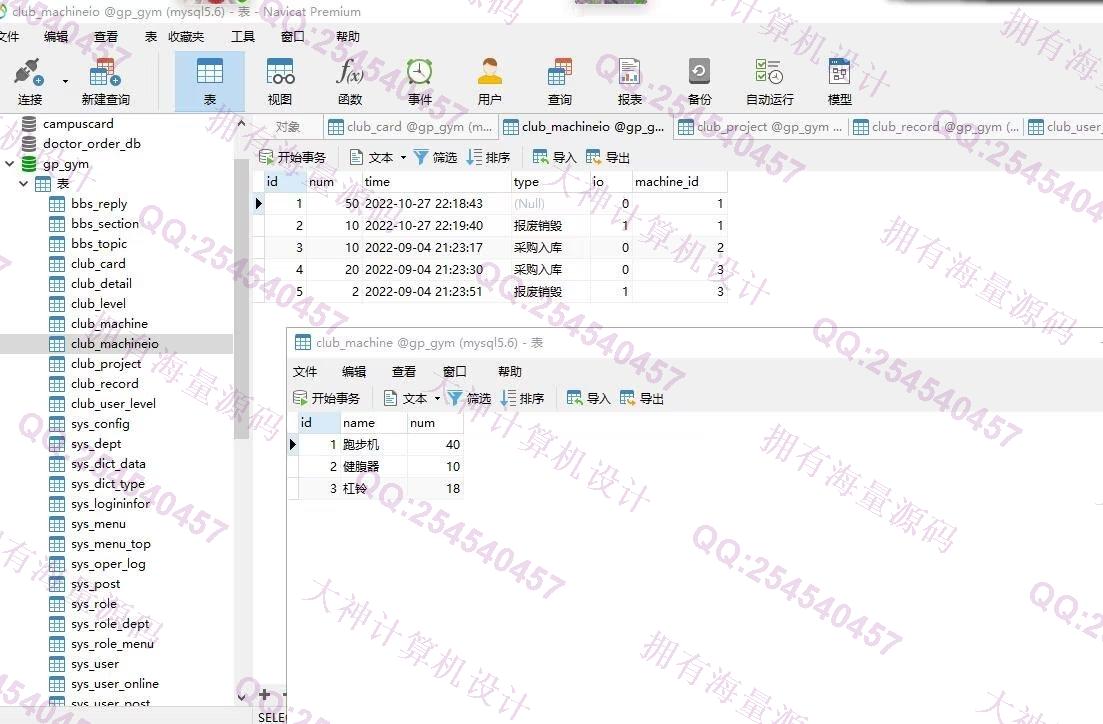1103x724 pixels.
Task: Switch to the club_record tab
Action: click(935, 127)
